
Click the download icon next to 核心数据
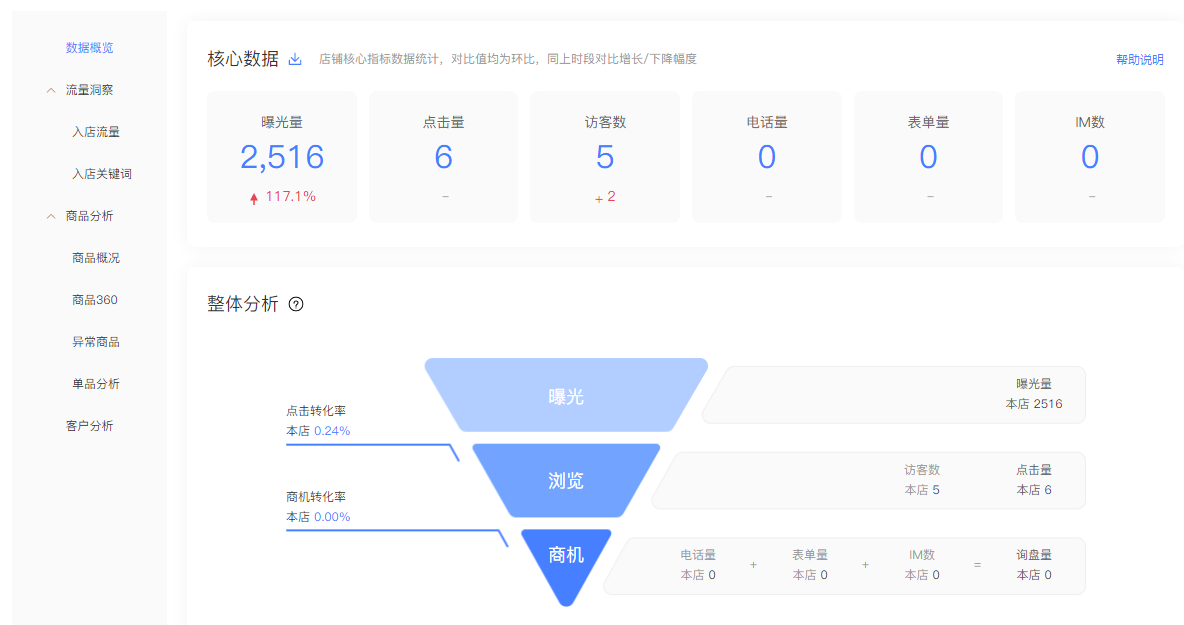tap(294, 59)
